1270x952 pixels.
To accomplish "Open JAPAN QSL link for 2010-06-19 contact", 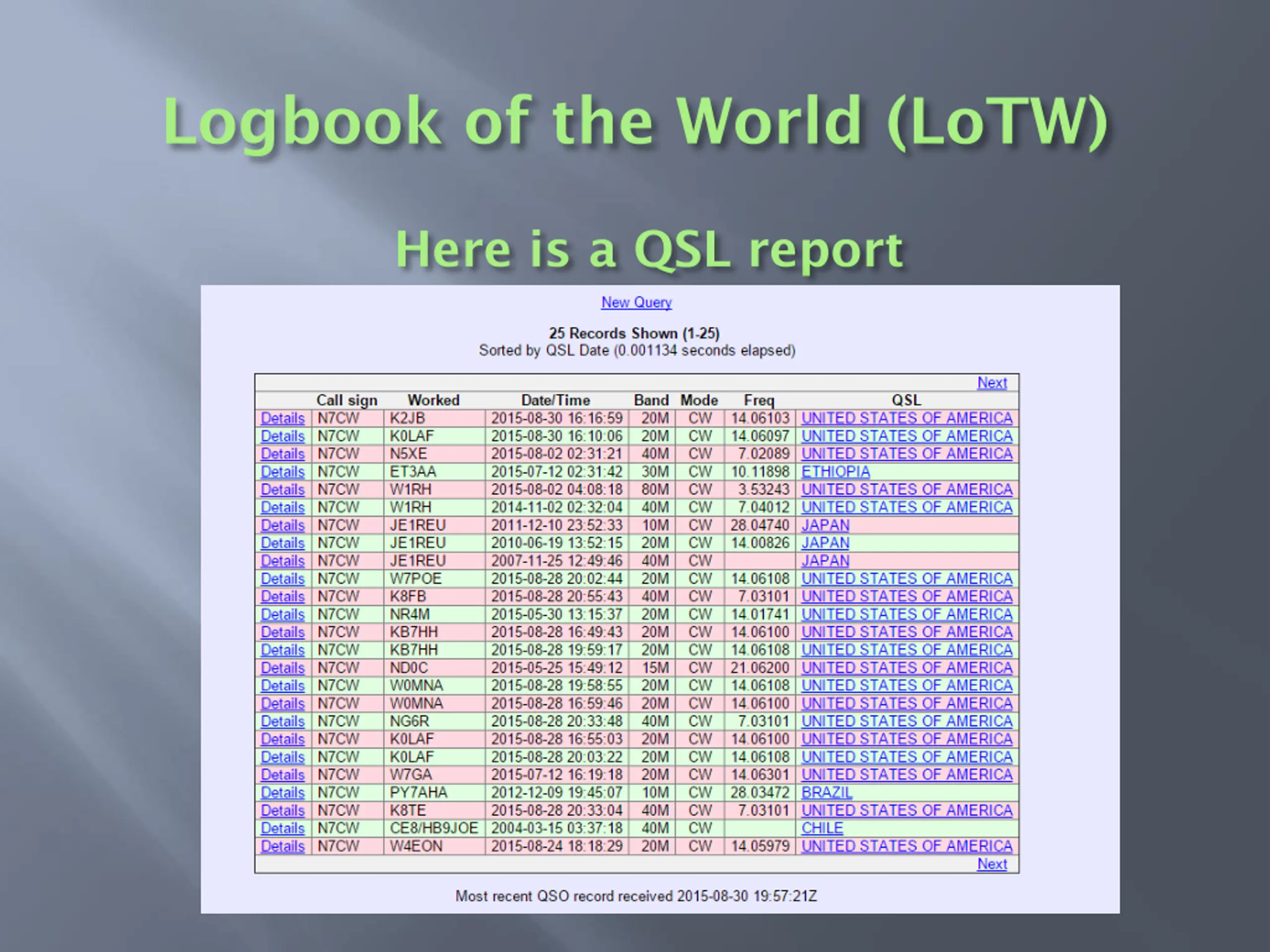I will coord(825,543).
